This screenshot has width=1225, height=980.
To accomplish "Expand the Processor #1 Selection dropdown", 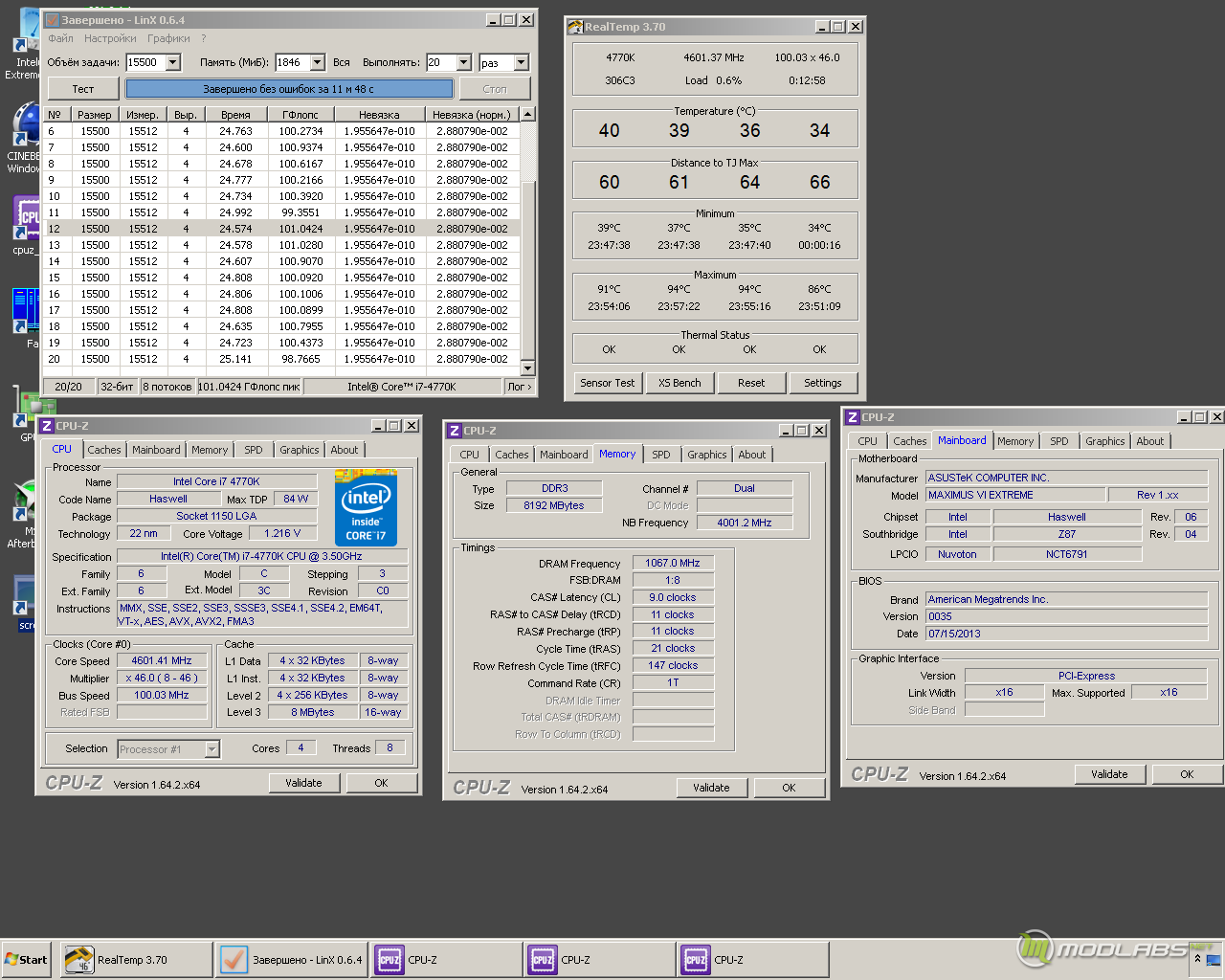I will (212, 748).
